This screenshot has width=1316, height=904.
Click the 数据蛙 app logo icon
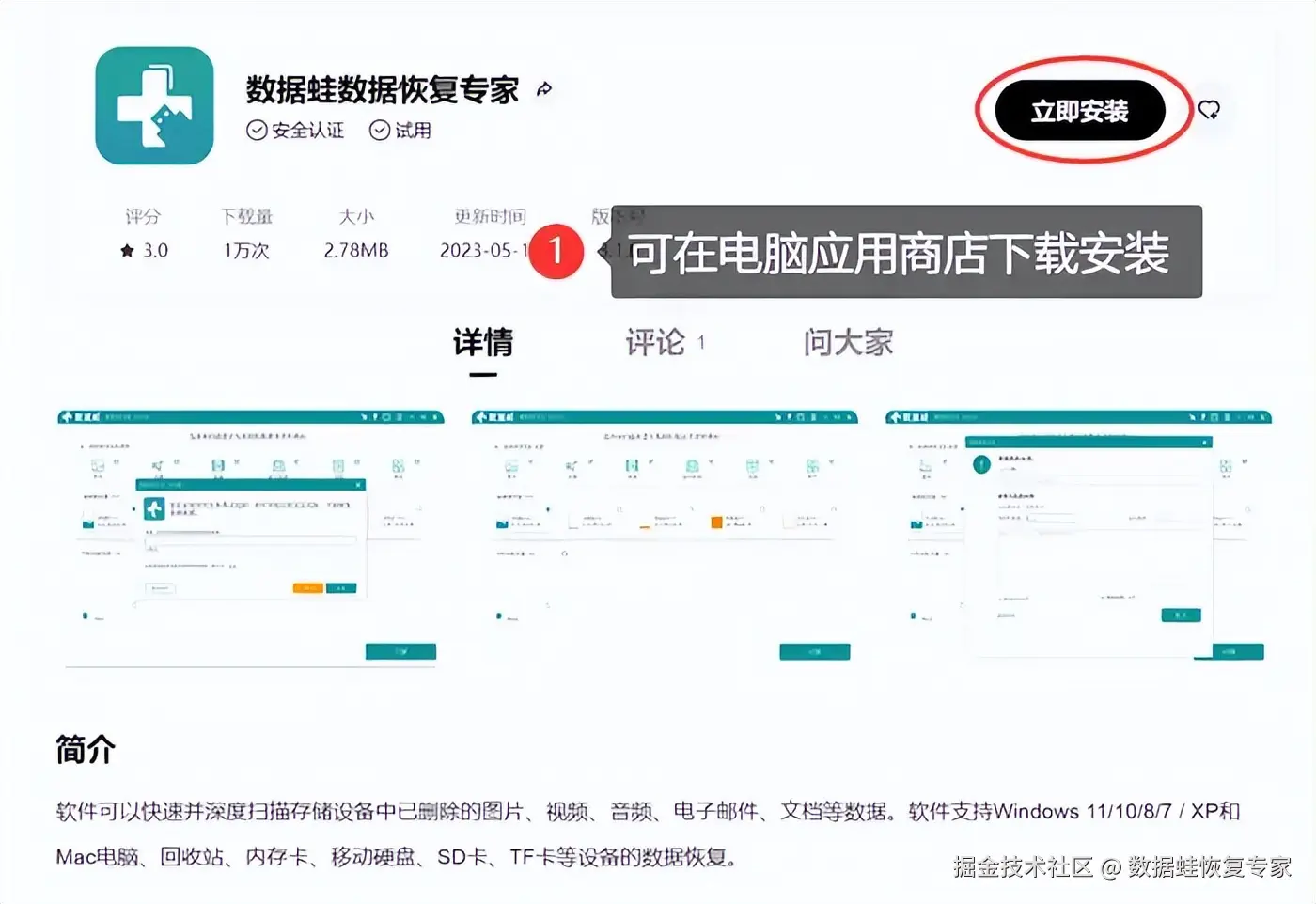[154, 105]
